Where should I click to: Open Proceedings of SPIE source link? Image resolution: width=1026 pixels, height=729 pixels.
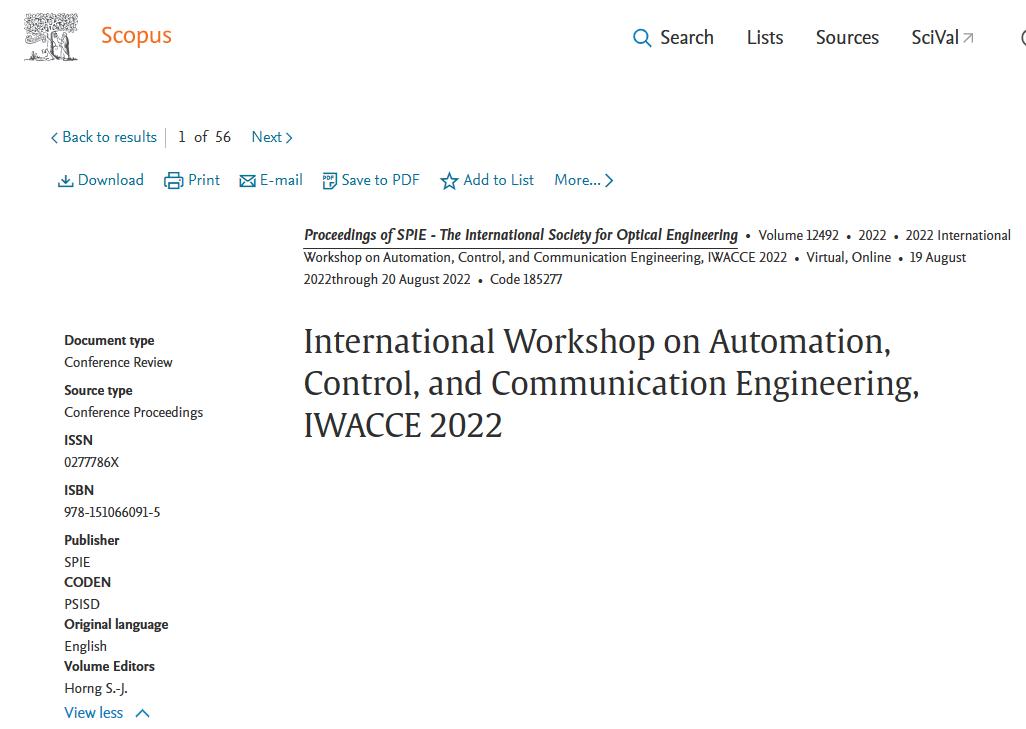coord(520,235)
